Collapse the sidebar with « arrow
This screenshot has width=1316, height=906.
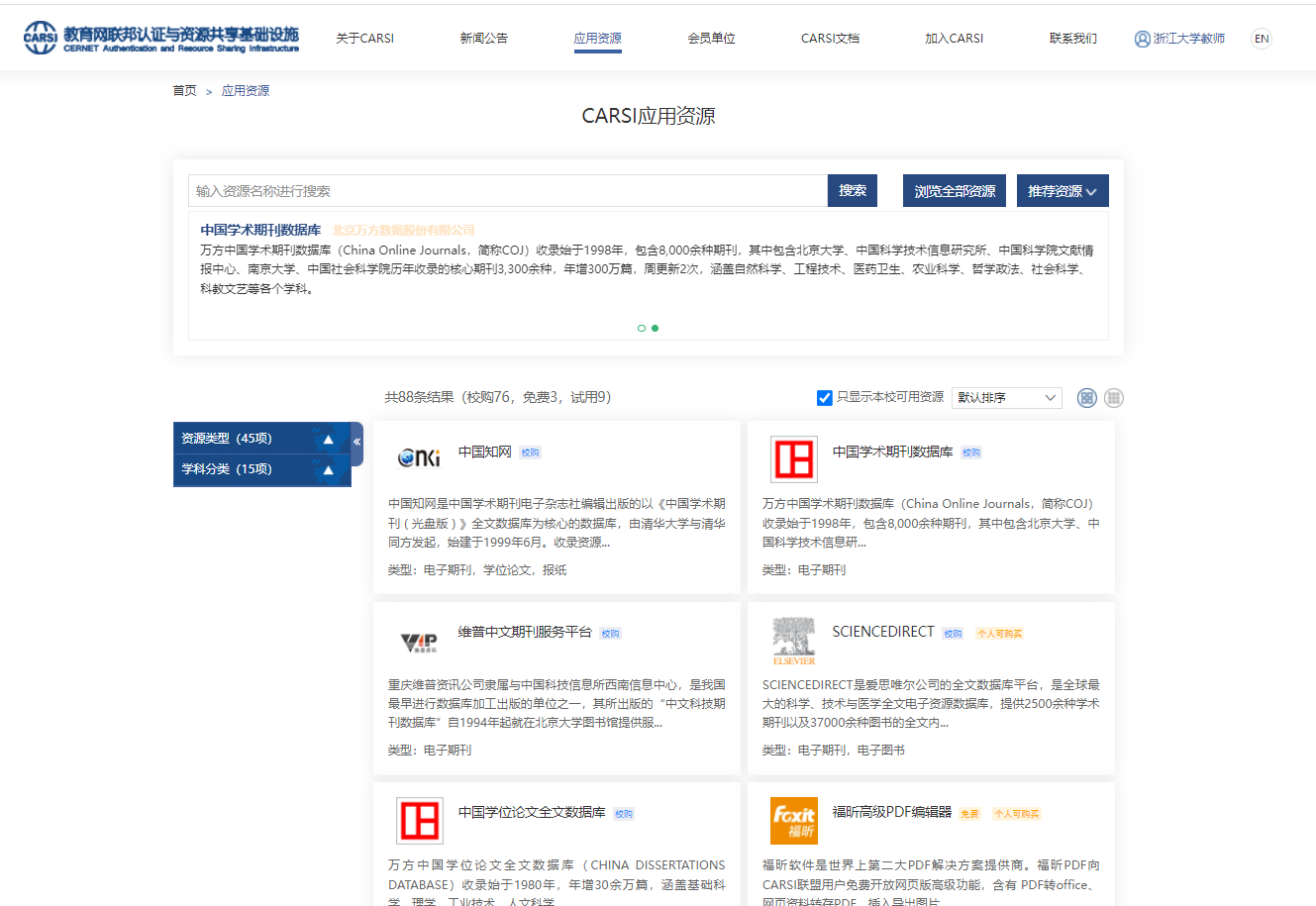pos(357,442)
